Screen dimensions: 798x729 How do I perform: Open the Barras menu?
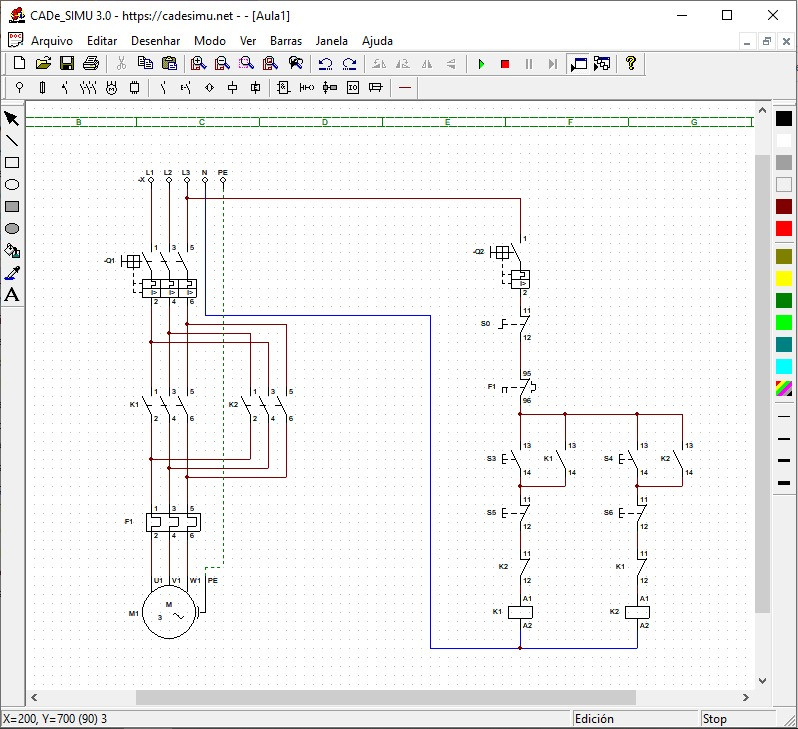coord(286,41)
